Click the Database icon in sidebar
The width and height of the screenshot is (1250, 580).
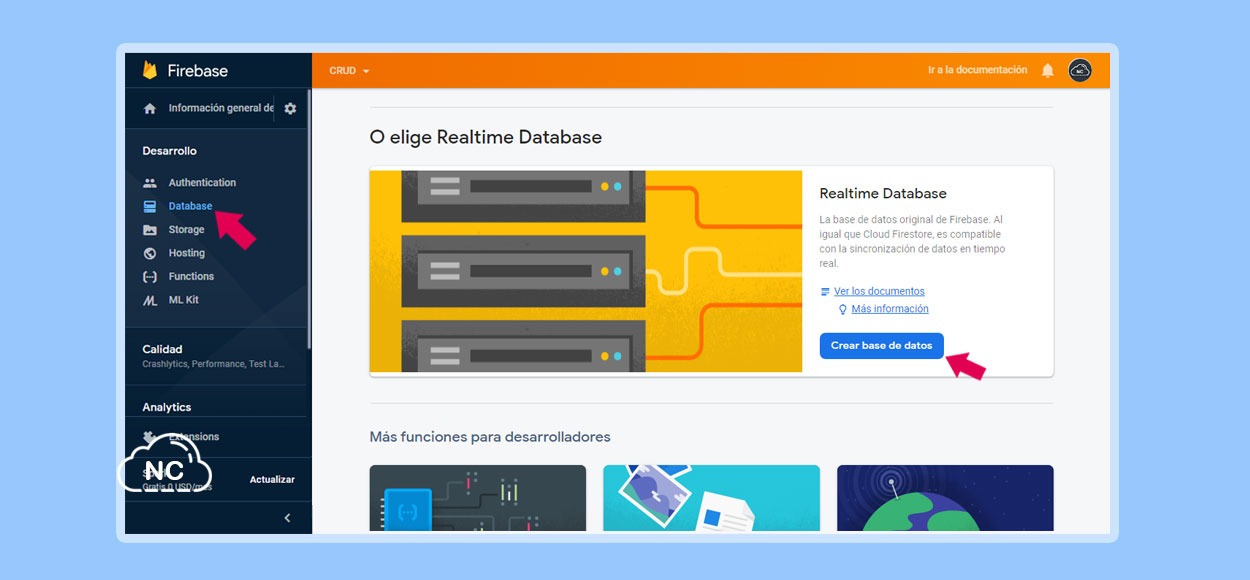[150, 206]
